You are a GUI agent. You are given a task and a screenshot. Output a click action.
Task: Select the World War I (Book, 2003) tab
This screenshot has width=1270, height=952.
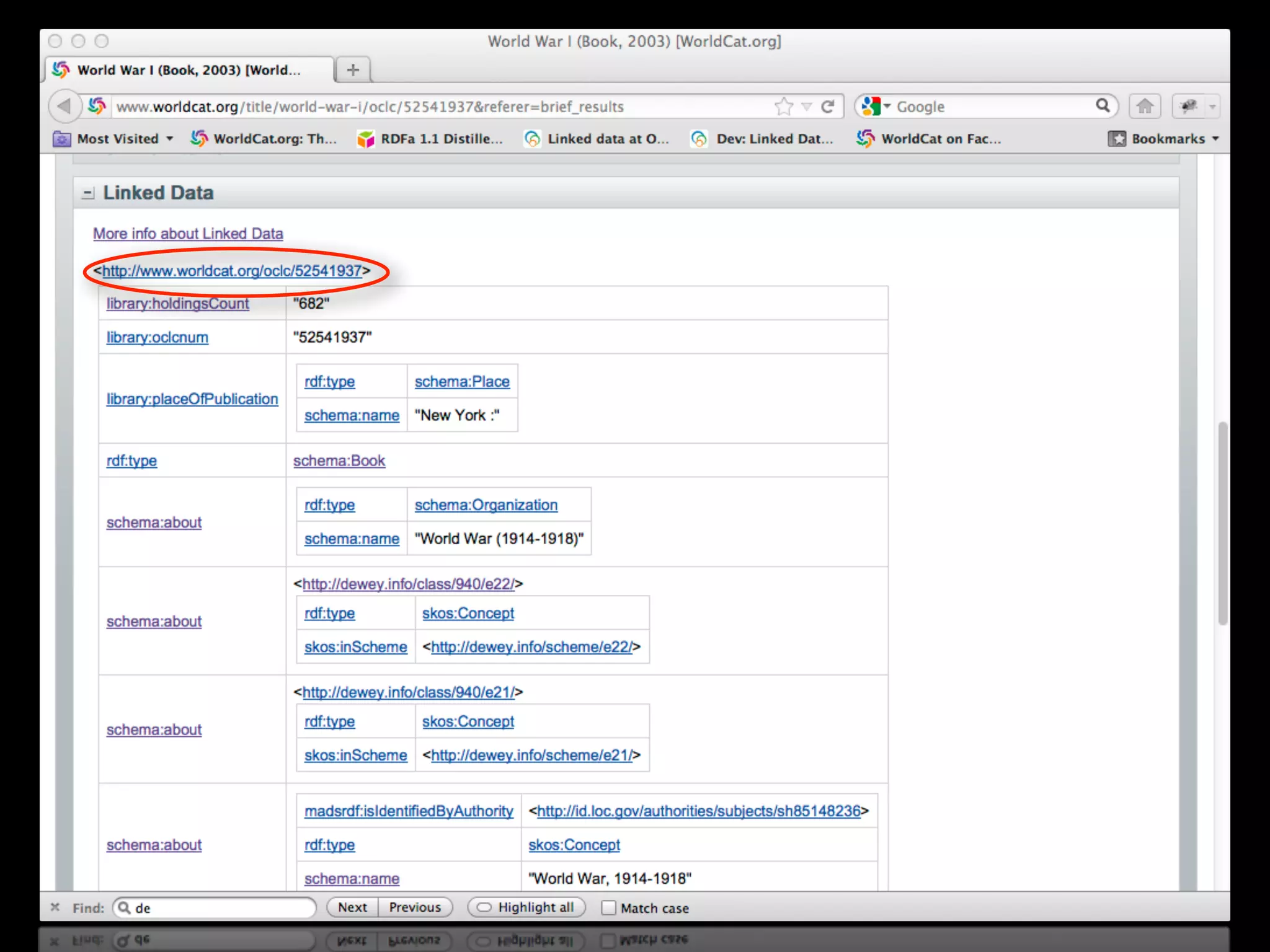[x=189, y=70]
